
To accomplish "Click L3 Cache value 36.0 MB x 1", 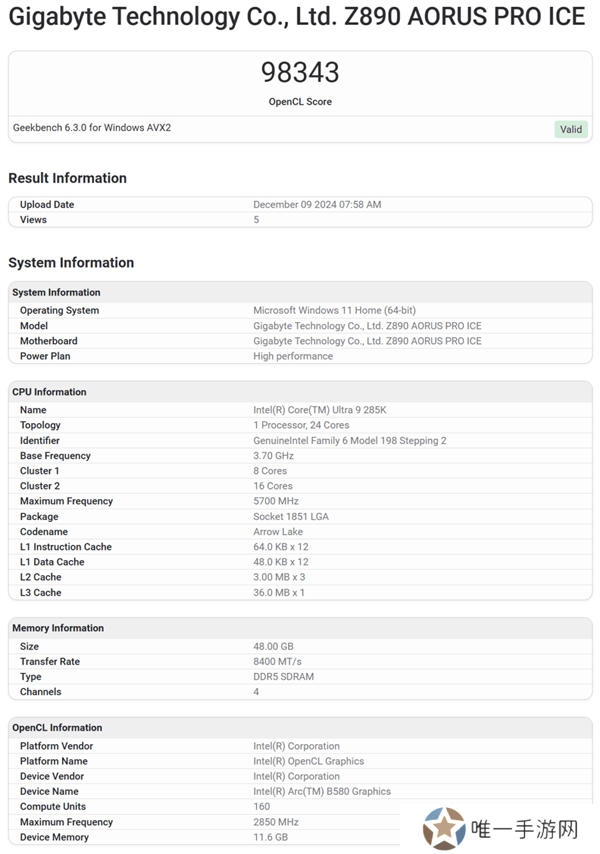I will [x=279, y=593].
